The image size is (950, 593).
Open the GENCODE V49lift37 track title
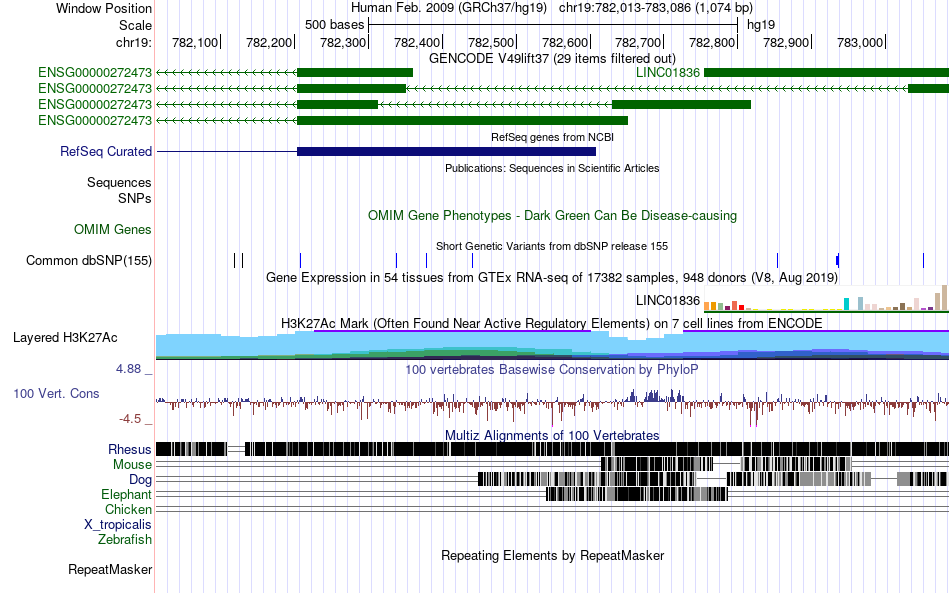click(x=552, y=58)
